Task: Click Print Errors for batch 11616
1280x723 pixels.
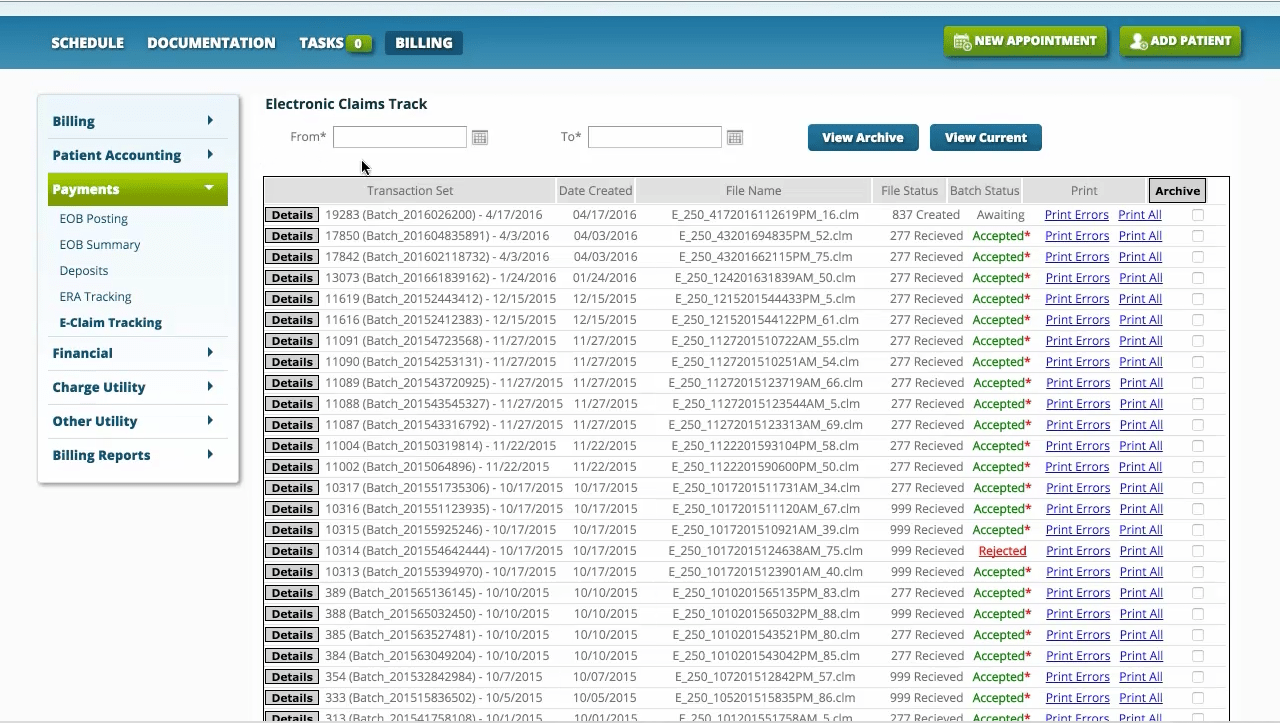Action: pyautogui.click(x=1077, y=320)
